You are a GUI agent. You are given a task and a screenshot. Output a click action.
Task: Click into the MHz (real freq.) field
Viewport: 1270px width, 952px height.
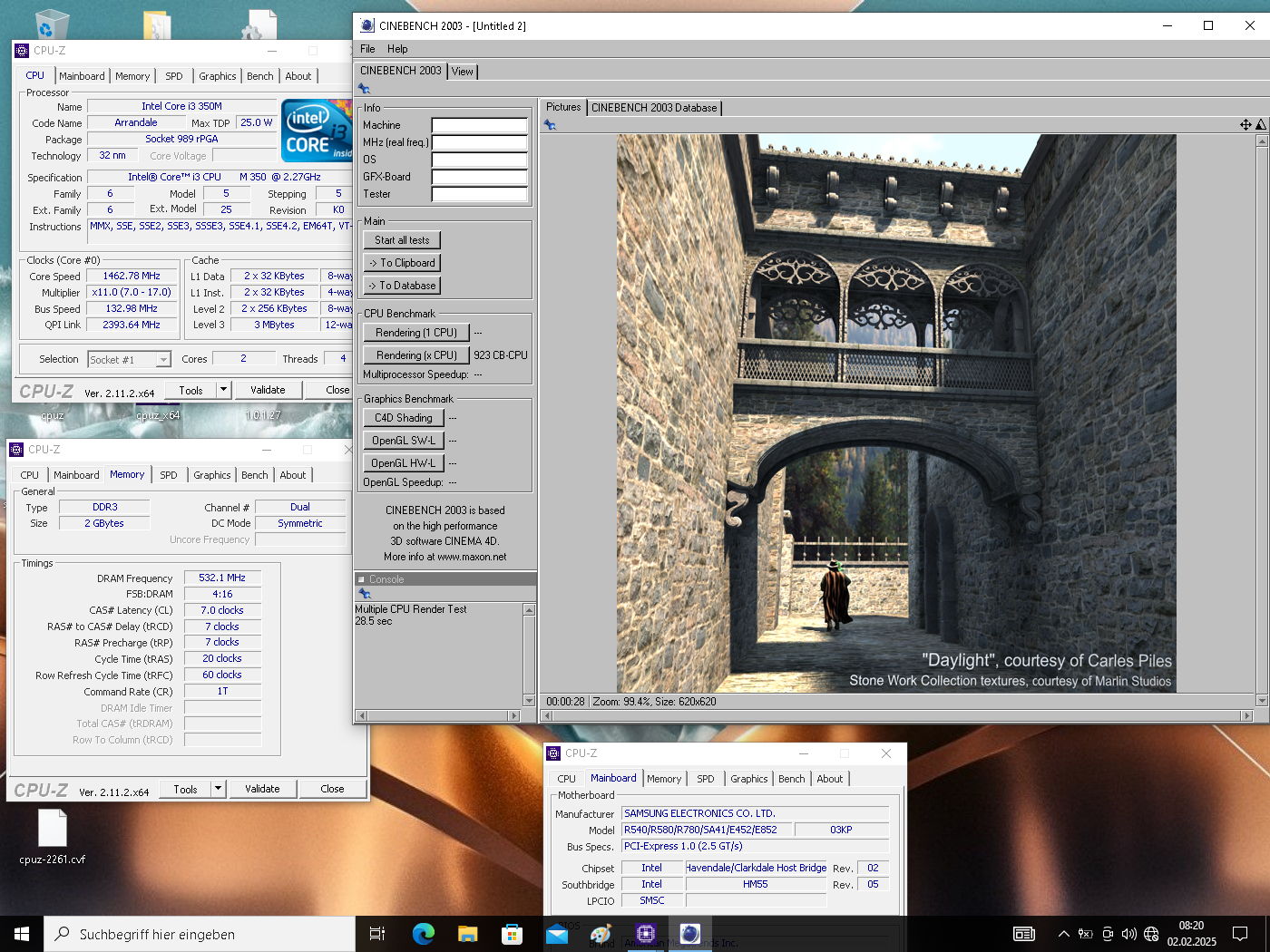point(480,142)
